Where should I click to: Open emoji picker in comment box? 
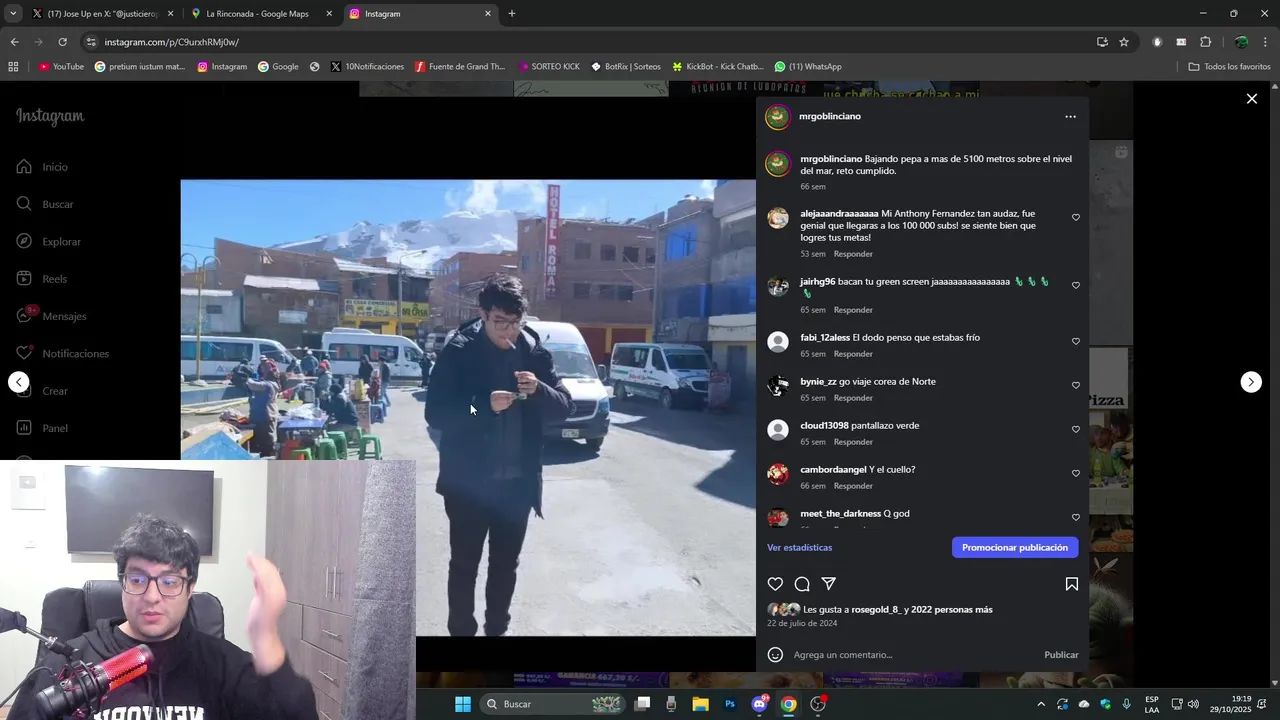click(x=775, y=655)
